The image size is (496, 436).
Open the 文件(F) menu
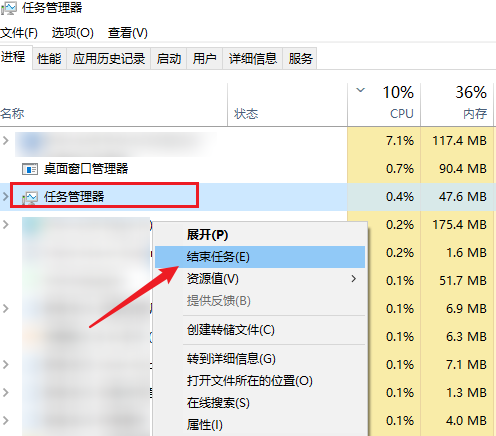[x=19, y=33]
